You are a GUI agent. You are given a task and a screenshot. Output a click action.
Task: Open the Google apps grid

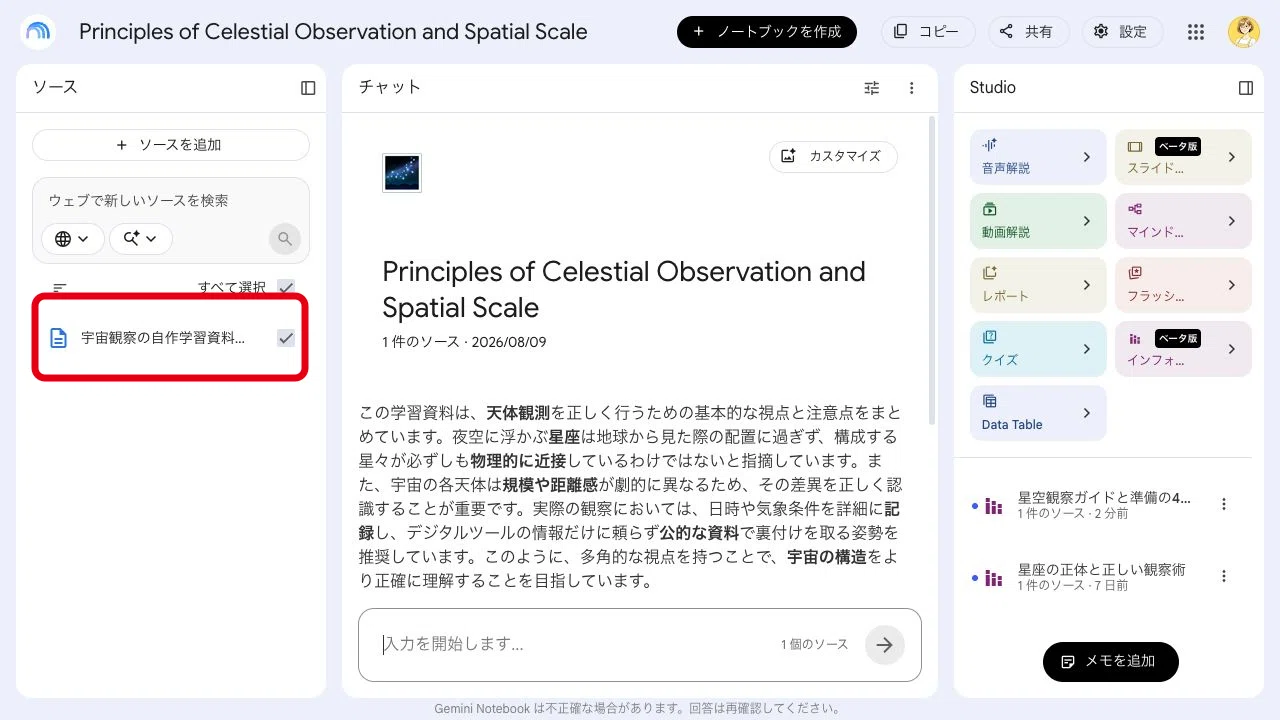click(1196, 32)
